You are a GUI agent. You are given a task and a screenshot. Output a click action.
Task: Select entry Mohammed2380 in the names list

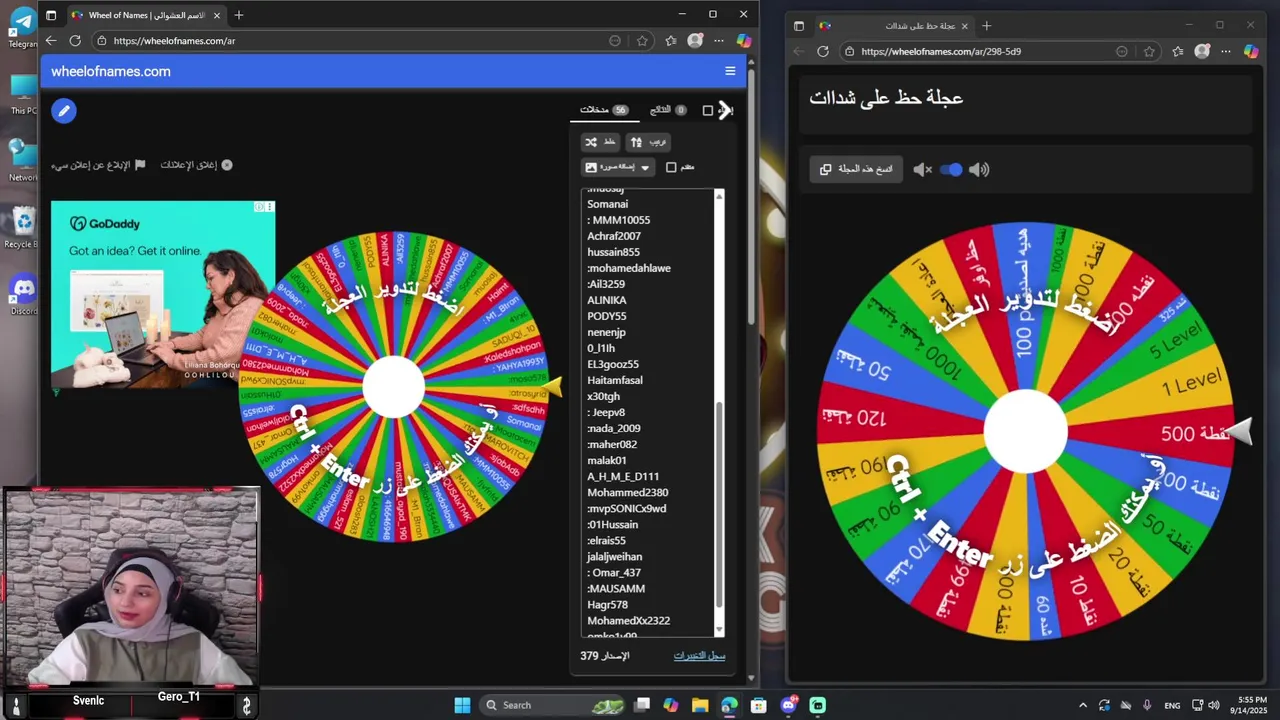point(627,492)
